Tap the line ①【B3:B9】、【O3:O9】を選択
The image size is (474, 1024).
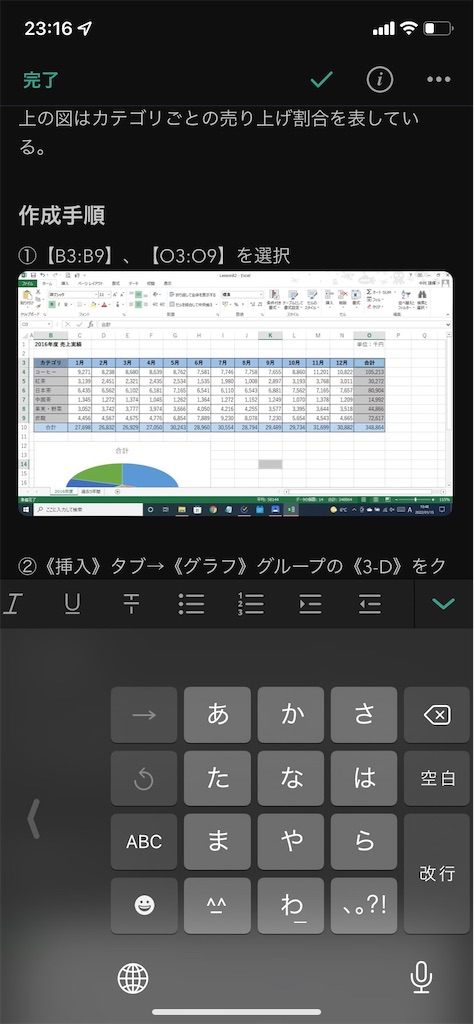154,255
